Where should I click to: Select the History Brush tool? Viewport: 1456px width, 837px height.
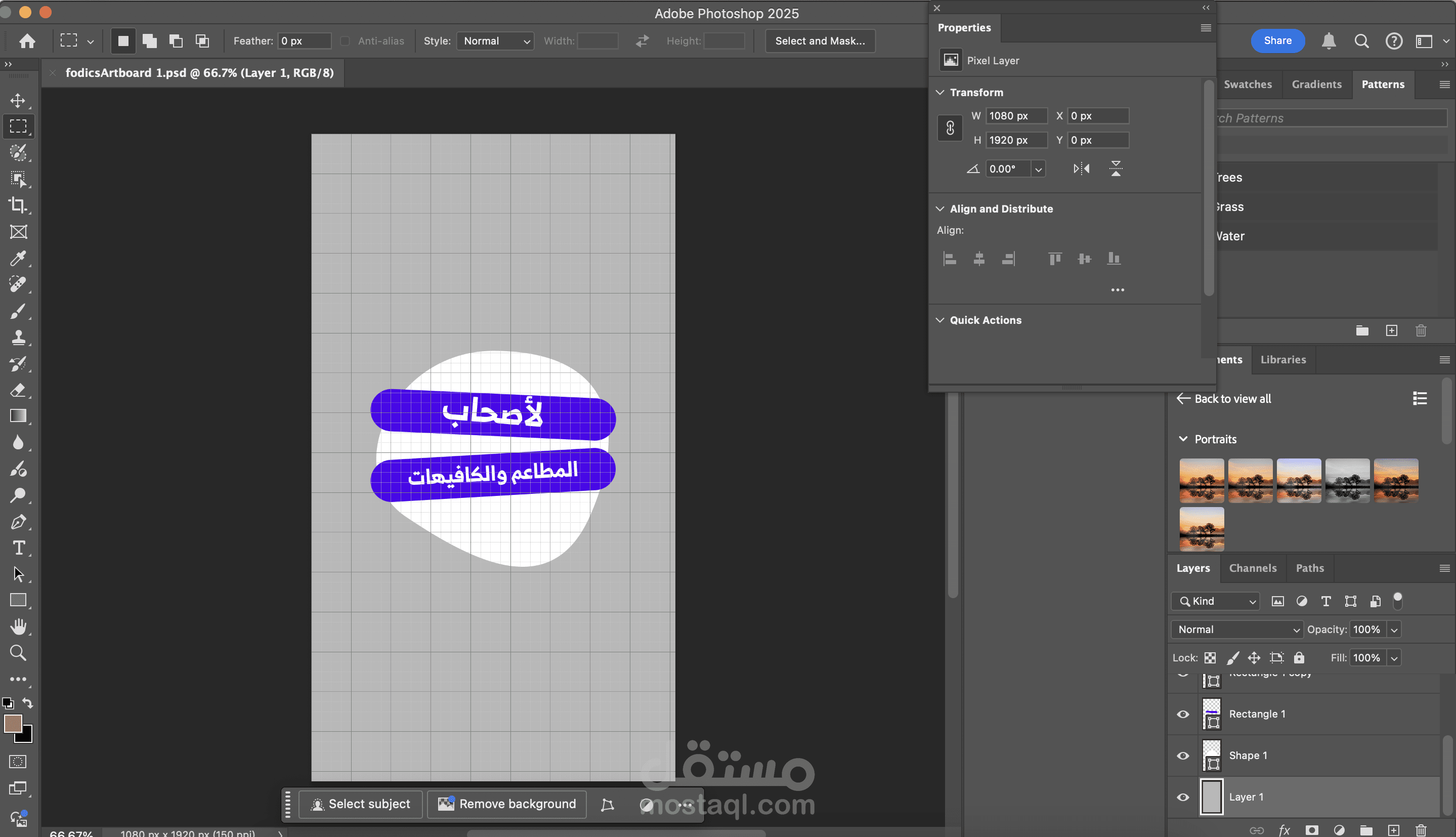pos(18,363)
